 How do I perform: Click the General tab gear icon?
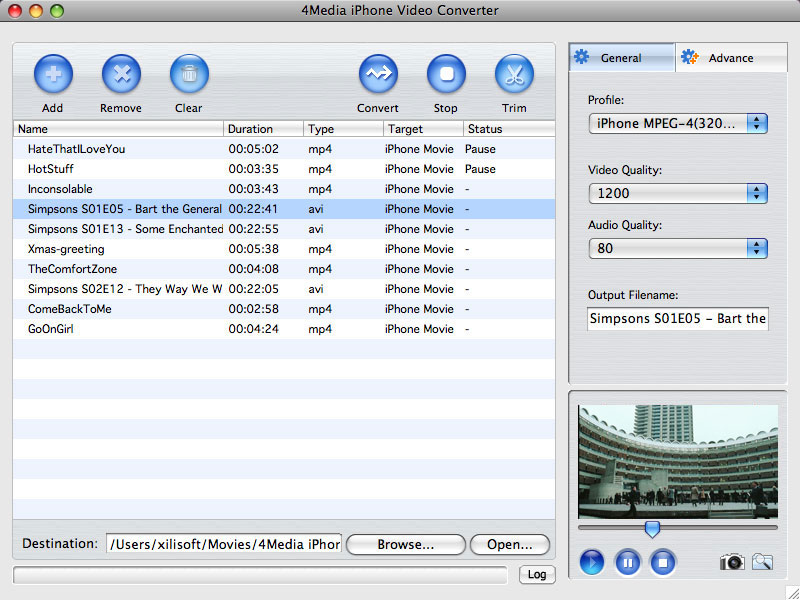[582, 57]
